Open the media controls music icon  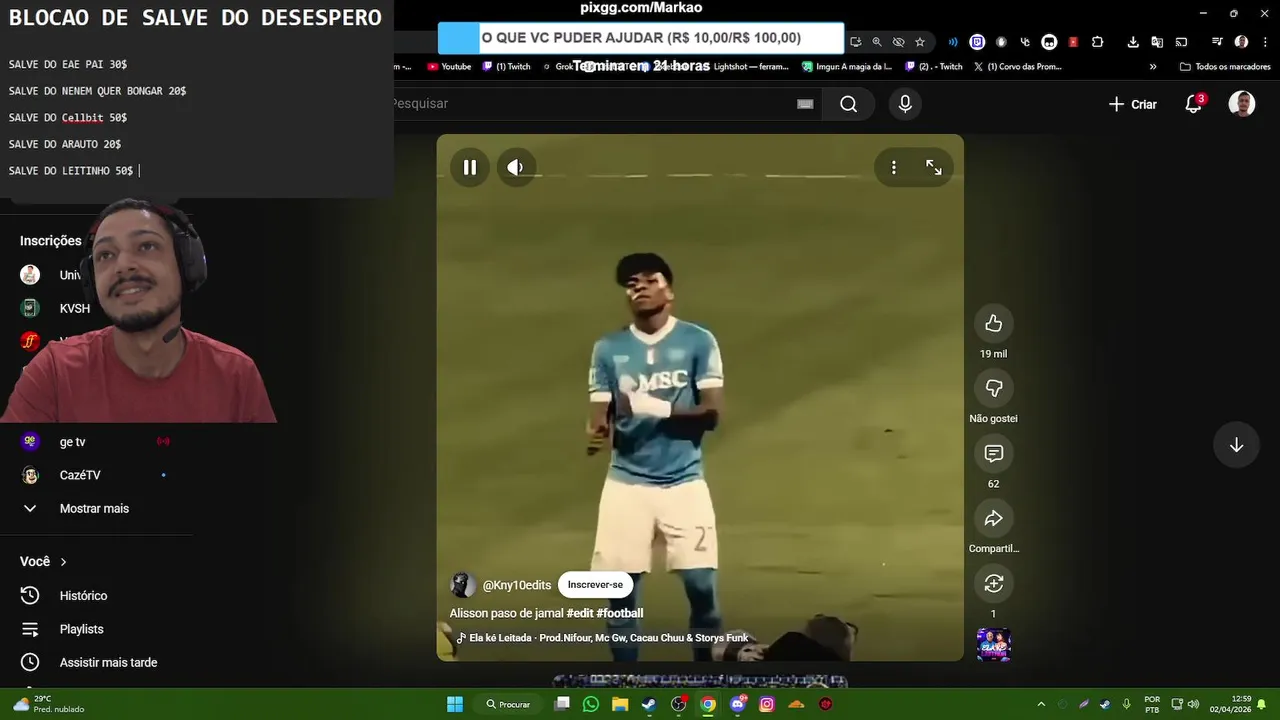pyautogui.click(x=1217, y=42)
